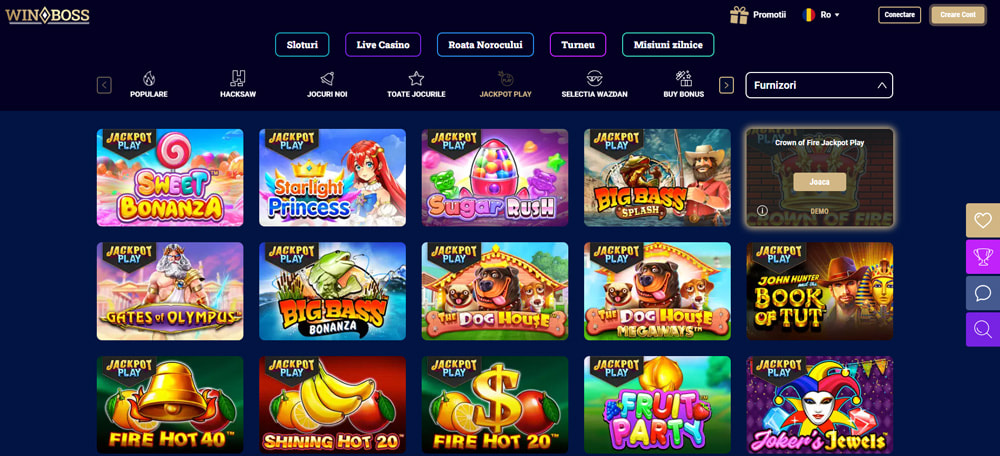Open Promotii gift box icon
Image resolution: width=1000 pixels, height=456 pixels.
[x=739, y=15]
